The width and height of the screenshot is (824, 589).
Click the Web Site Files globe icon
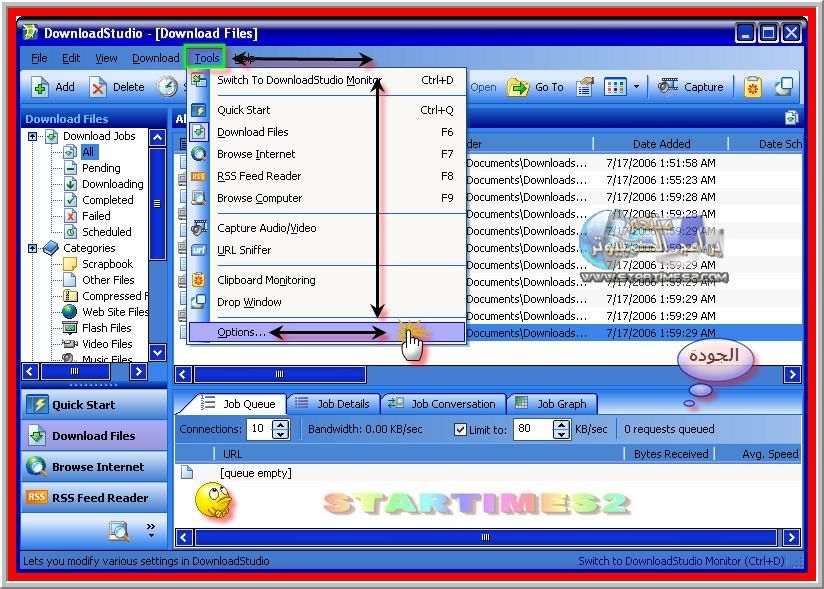69,312
